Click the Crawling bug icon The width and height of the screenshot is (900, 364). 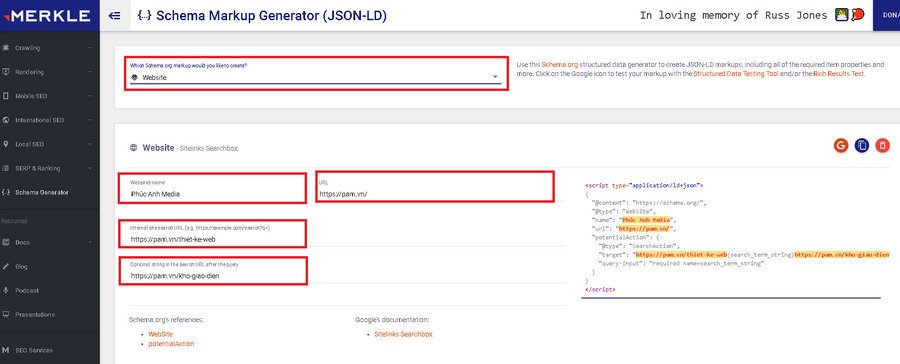tap(6, 48)
